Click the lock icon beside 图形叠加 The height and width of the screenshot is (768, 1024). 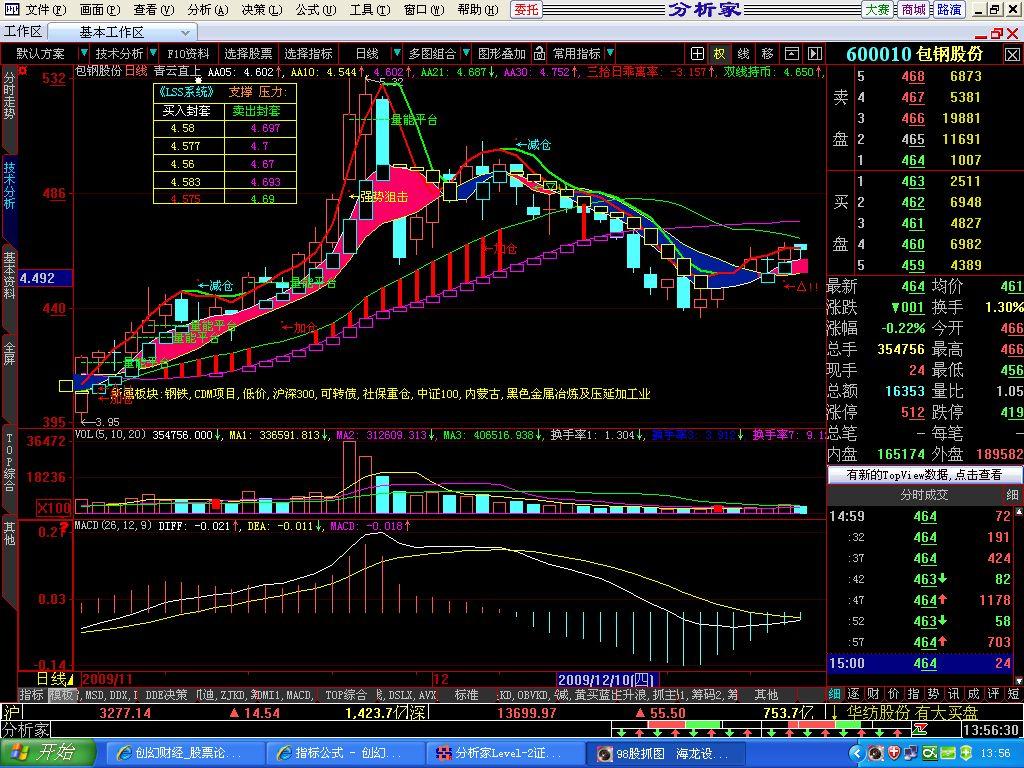pos(538,54)
